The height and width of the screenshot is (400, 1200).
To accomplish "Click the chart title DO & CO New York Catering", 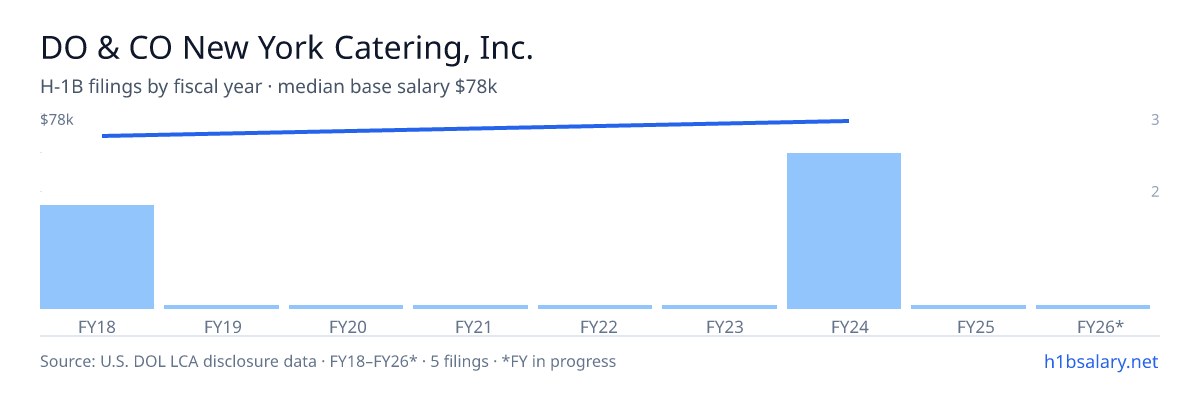I will [x=287, y=48].
